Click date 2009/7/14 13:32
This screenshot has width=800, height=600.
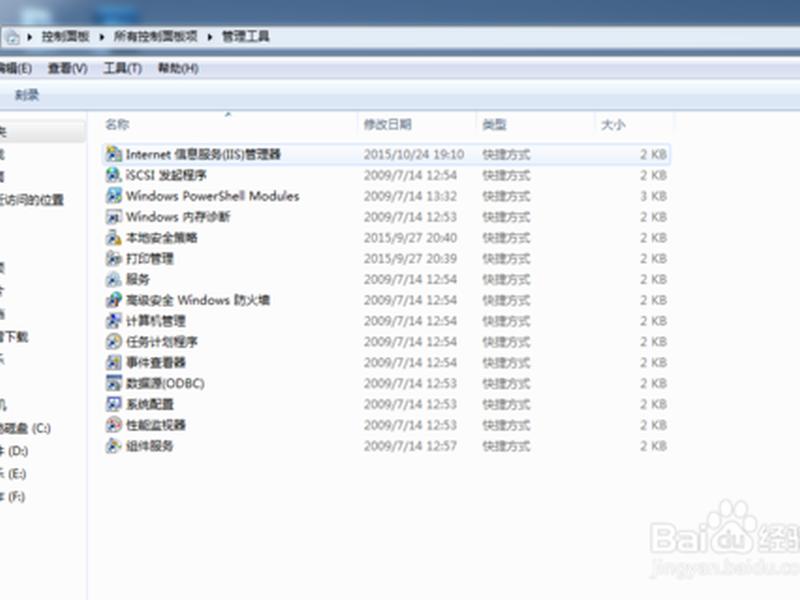click(410, 196)
